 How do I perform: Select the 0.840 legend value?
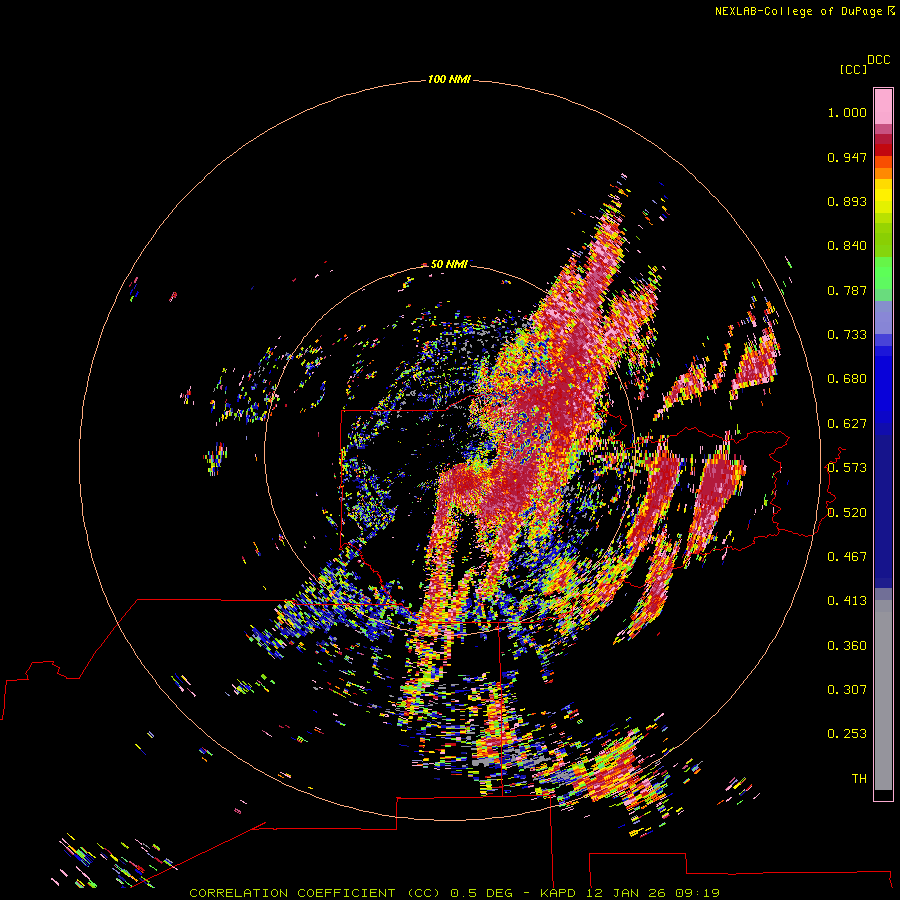click(847, 246)
